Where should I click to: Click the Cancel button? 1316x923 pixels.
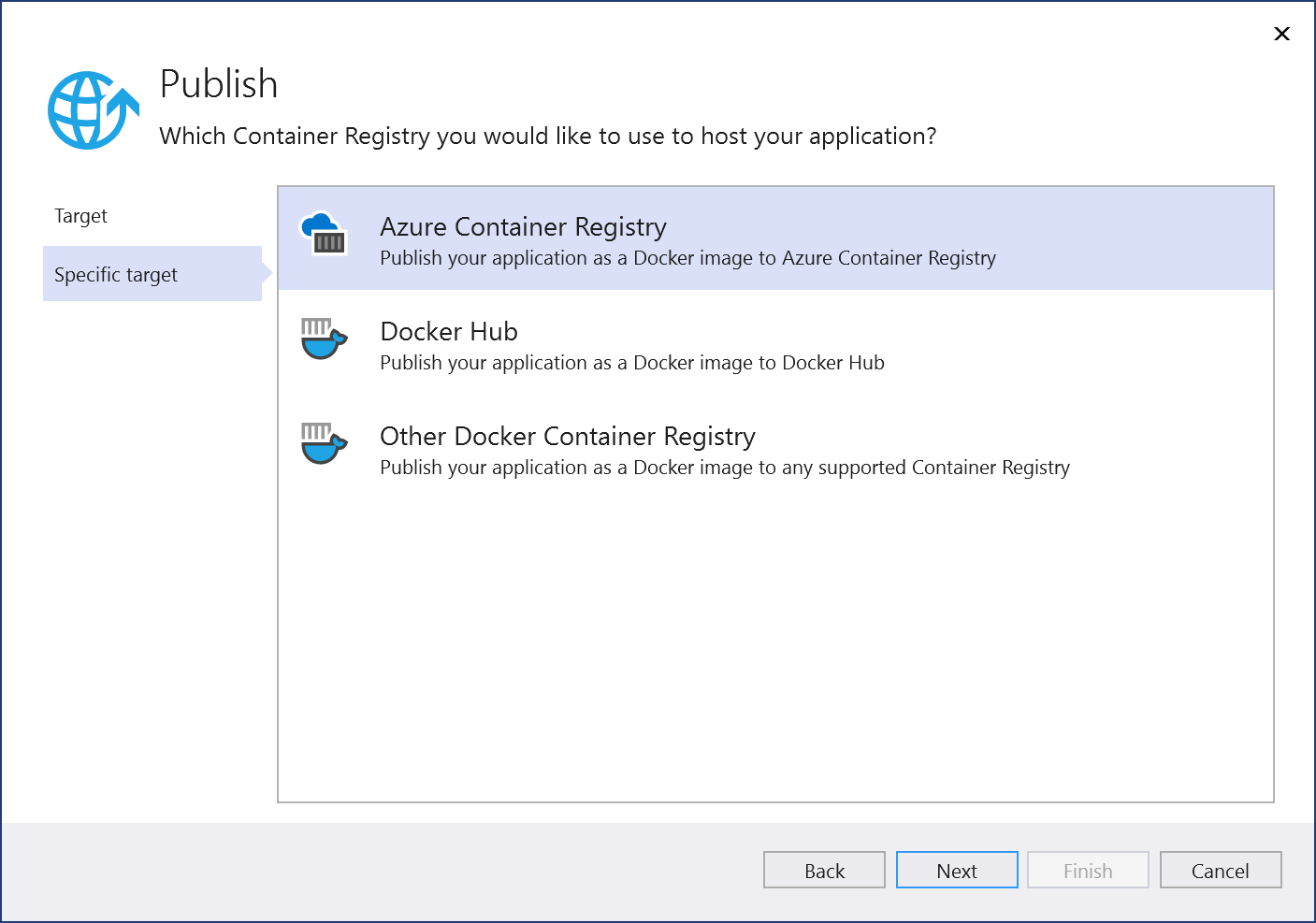[x=1221, y=870]
